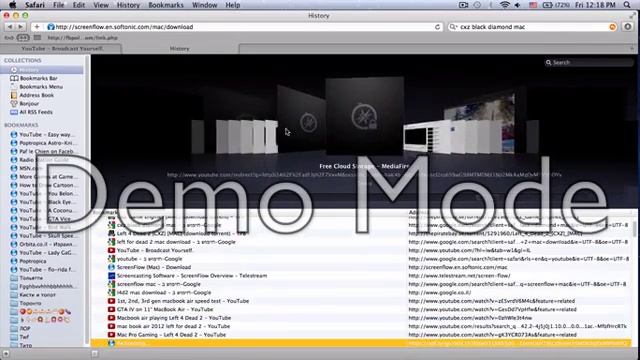Viewport: 640px width, 360px height.
Task: Click the US flag input source icon
Action: coord(533,5)
